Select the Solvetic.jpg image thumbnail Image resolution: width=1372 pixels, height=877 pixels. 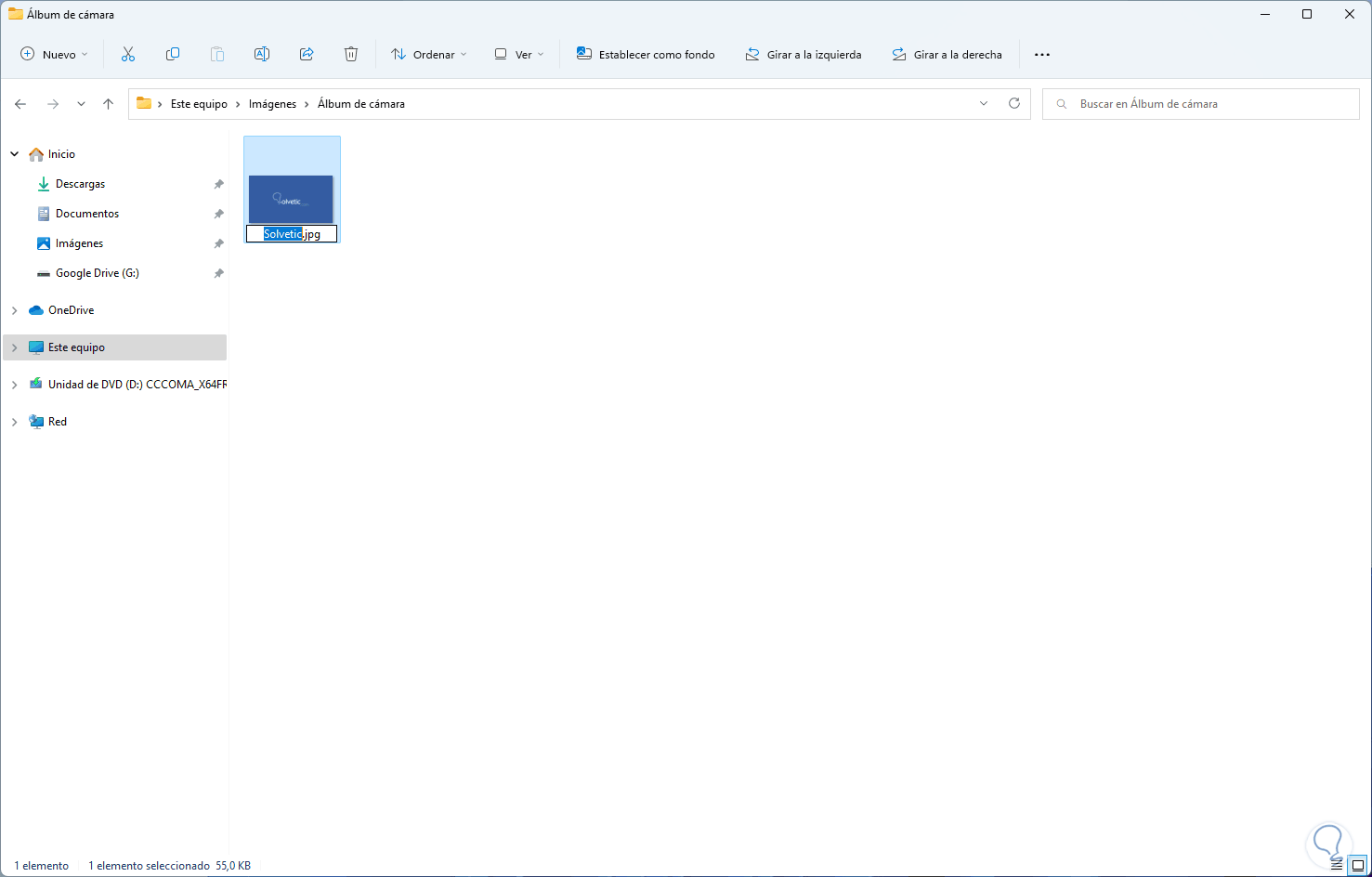pyautogui.click(x=291, y=199)
